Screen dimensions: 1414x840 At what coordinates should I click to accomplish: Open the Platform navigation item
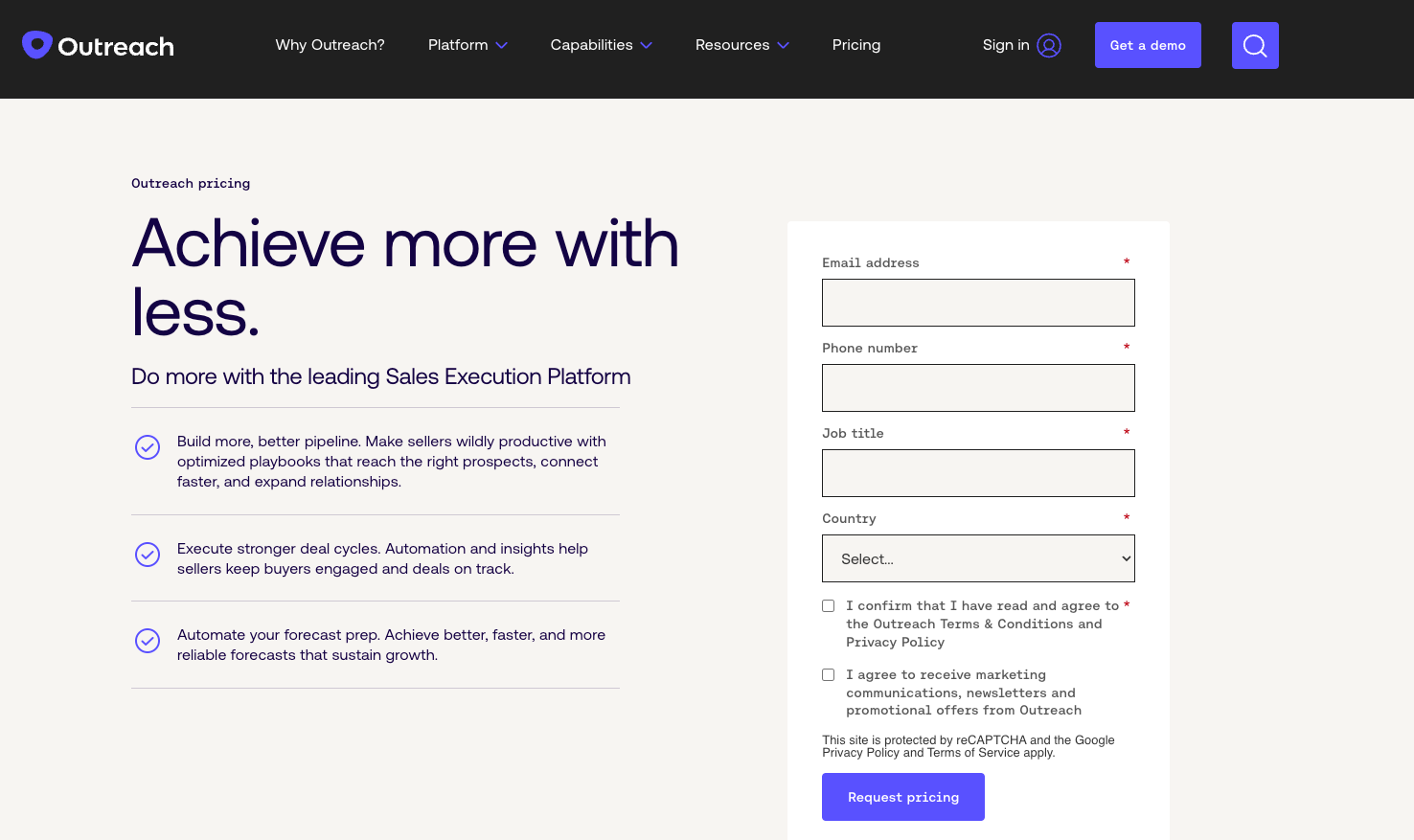pos(458,45)
